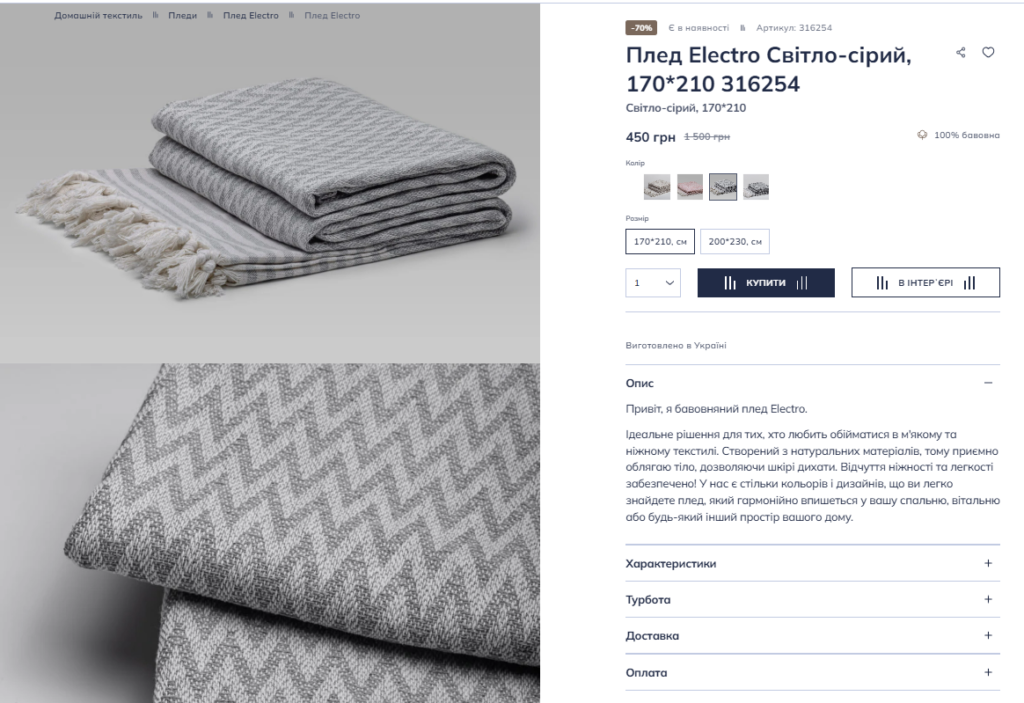
Task: Select size 200*230, см
Action: 735,242
